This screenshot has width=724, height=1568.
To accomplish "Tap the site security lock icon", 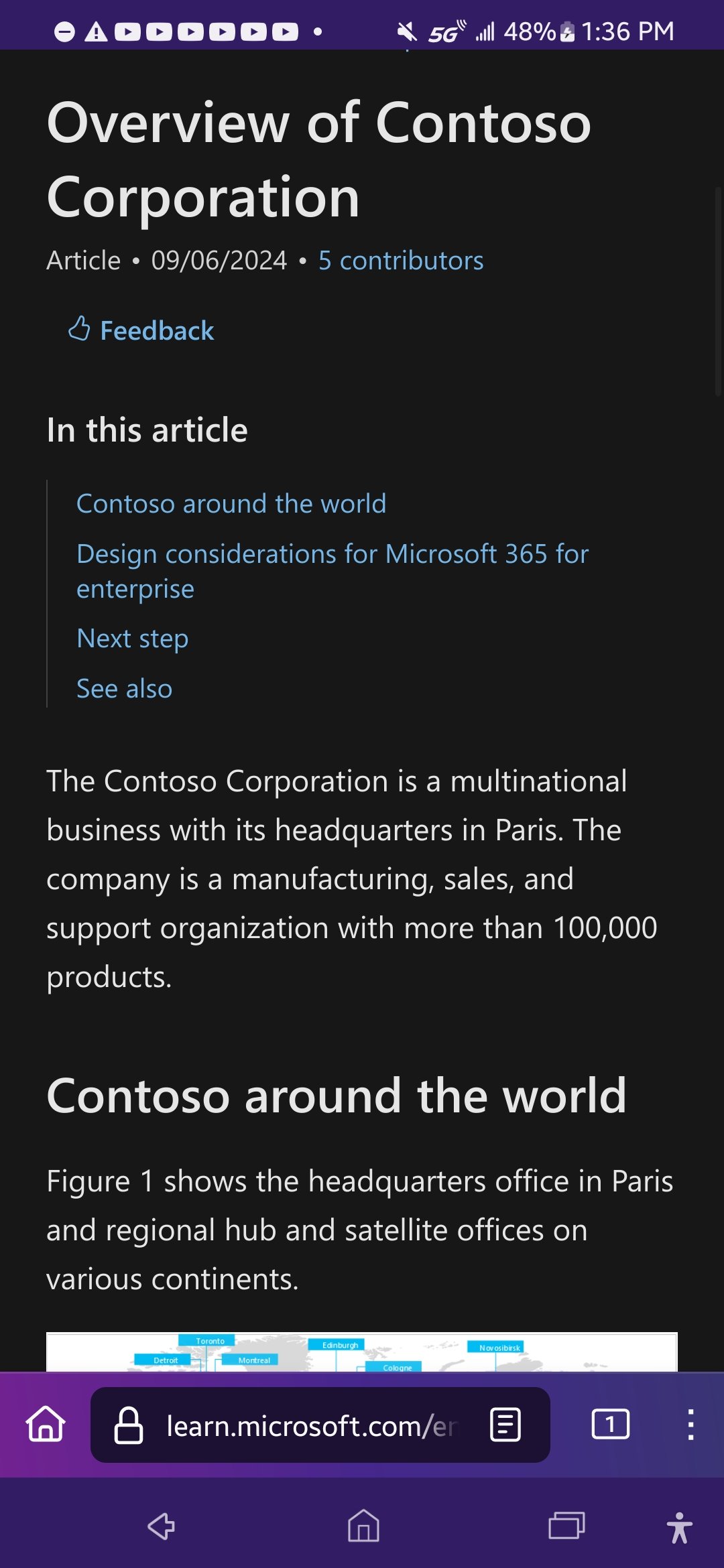I will tap(129, 1425).
